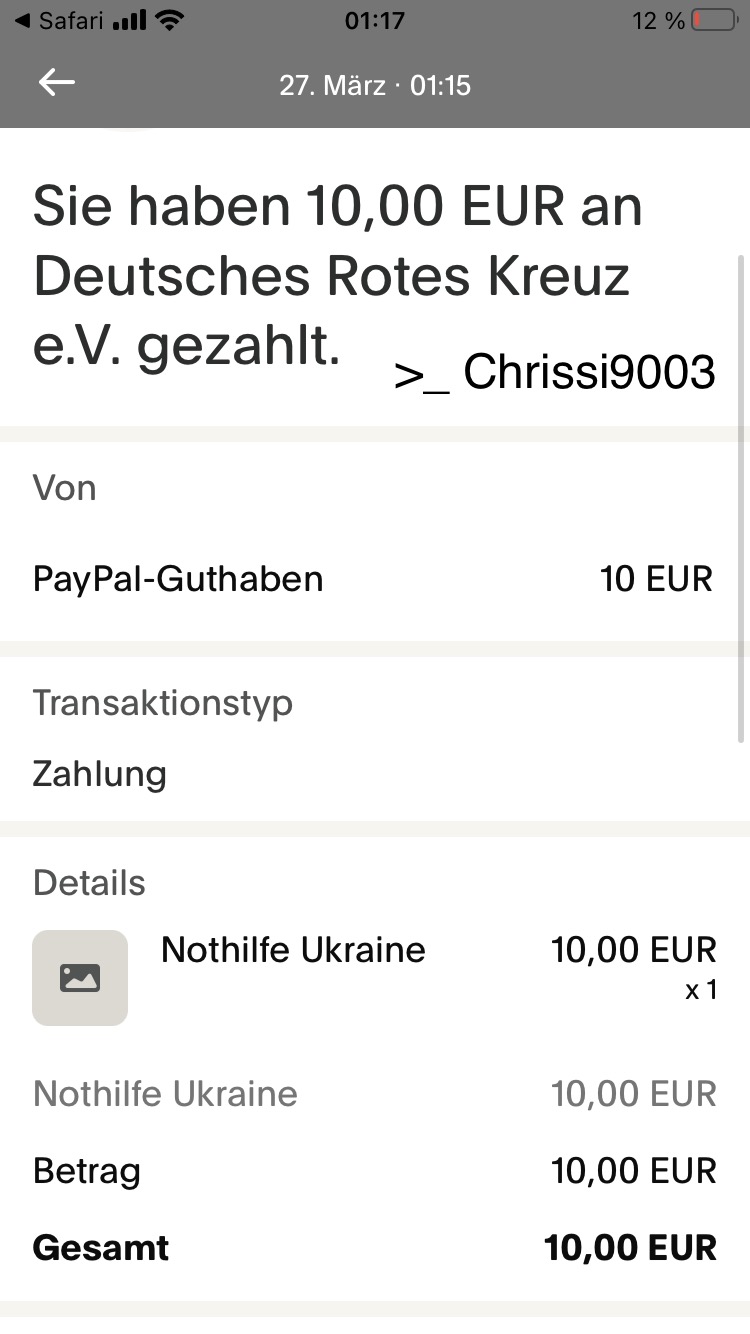
Task: Tap the Details section heading
Action: click(x=89, y=883)
